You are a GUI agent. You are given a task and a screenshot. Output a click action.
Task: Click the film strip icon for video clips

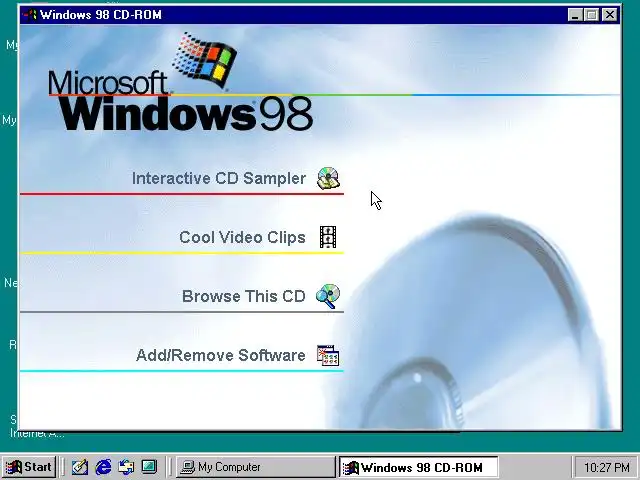point(328,237)
